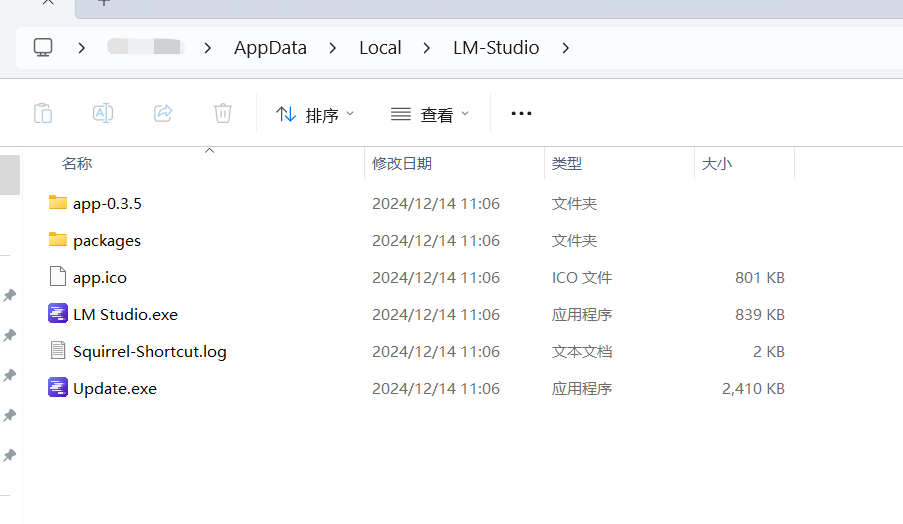
Task: Select the Update.exe application icon
Action: [x=58, y=388]
